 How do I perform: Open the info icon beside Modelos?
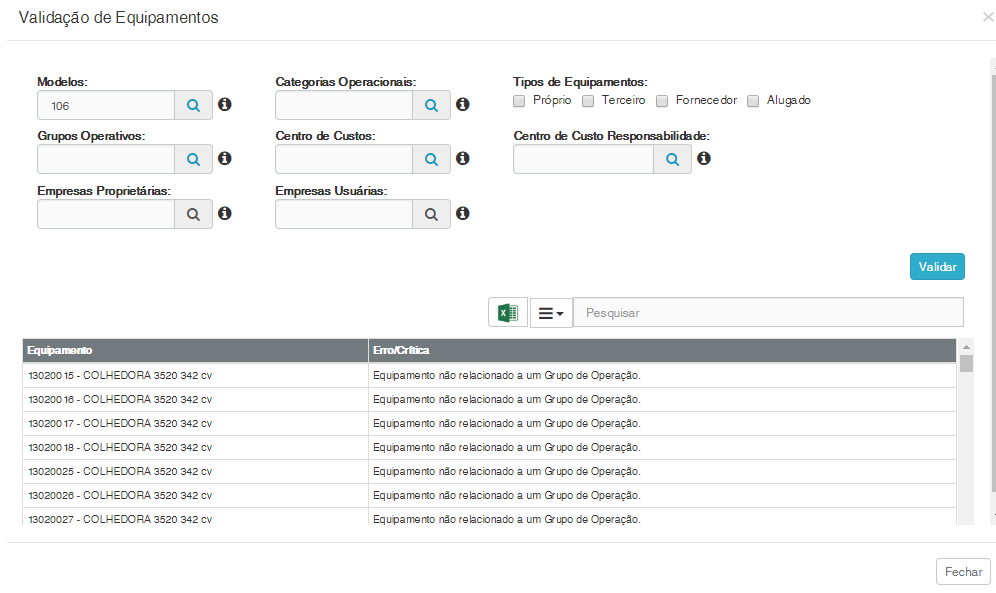225,104
